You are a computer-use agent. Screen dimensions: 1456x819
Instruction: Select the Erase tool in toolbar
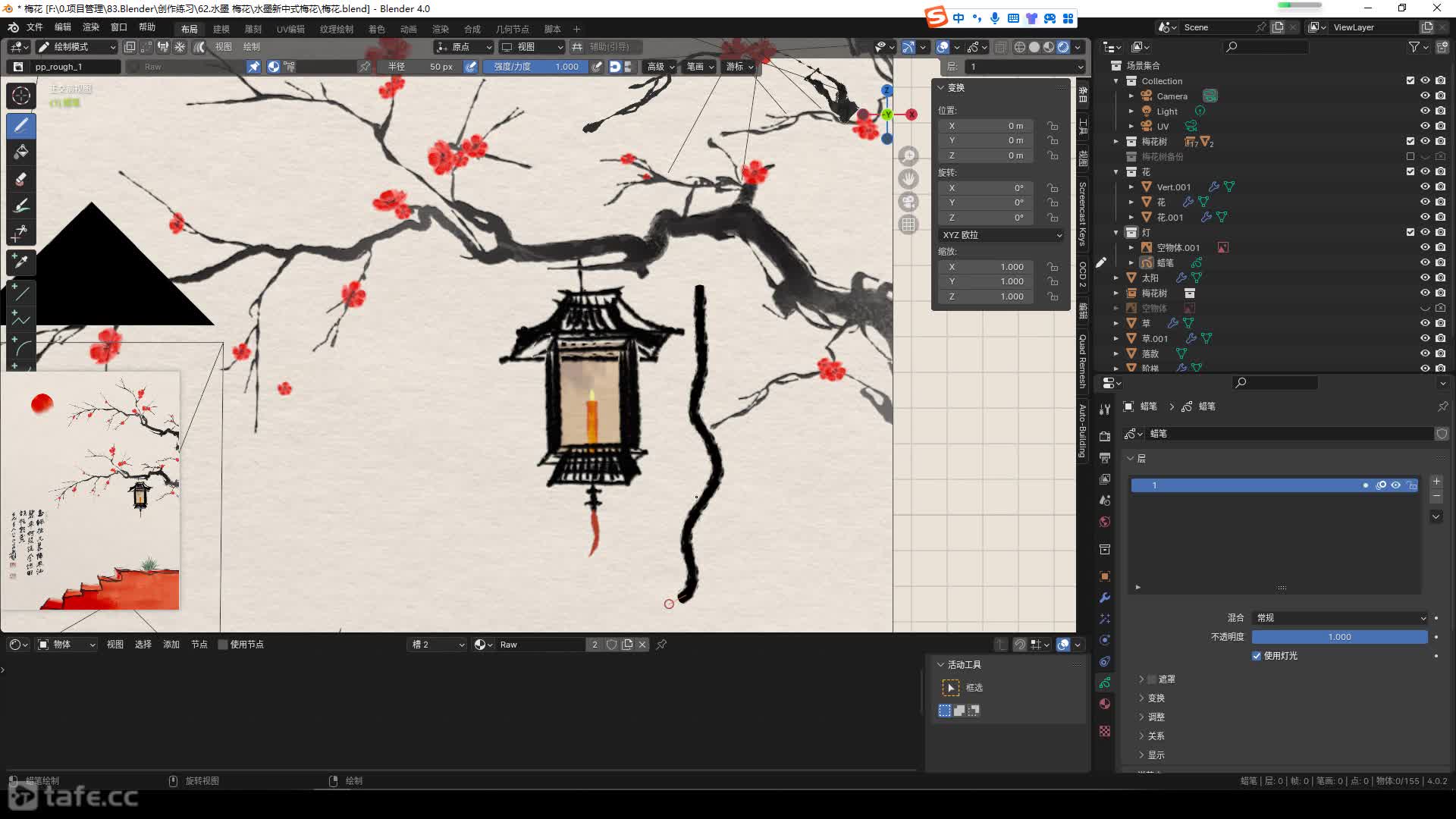[21, 178]
